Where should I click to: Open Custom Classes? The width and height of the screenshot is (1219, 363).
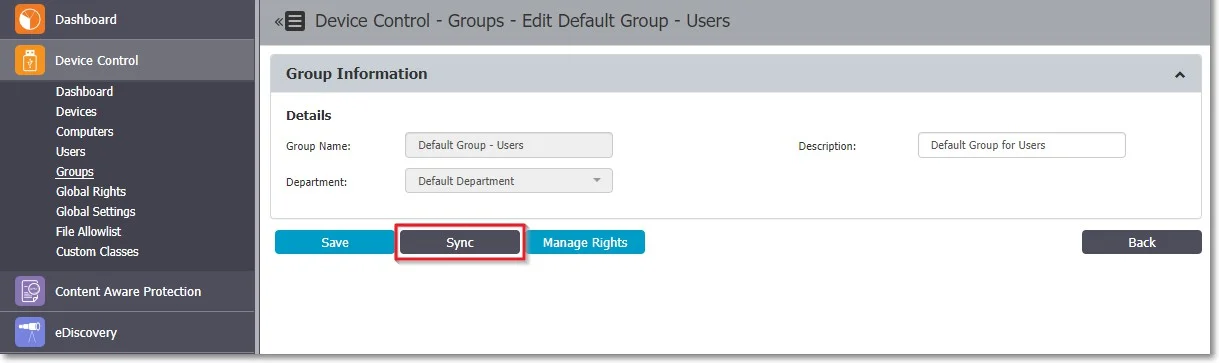pyautogui.click(x=97, y=251)
